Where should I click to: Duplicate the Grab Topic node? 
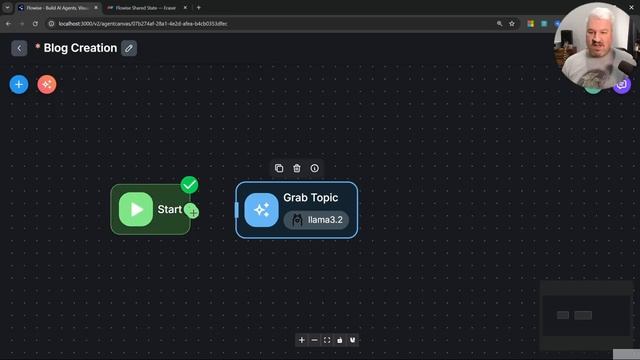279,168
